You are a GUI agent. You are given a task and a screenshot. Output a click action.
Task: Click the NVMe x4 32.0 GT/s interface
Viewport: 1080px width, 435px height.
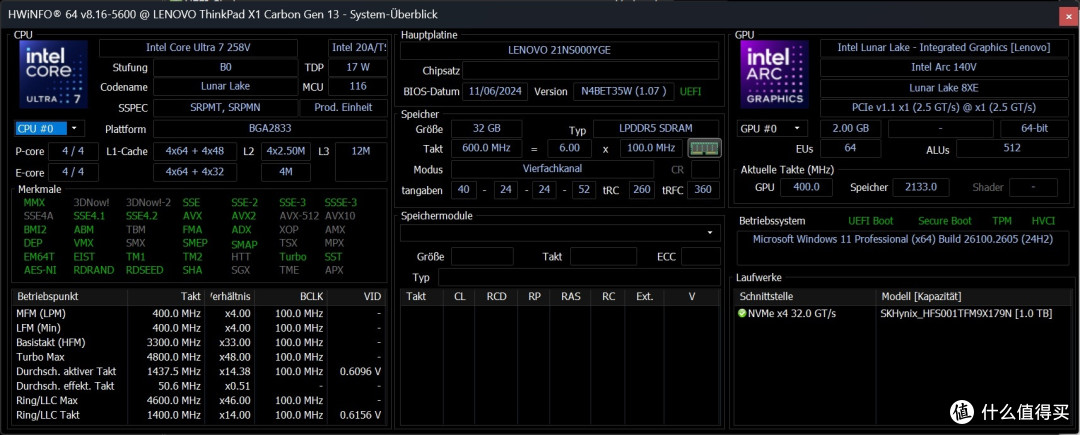(x=792, y=314)
